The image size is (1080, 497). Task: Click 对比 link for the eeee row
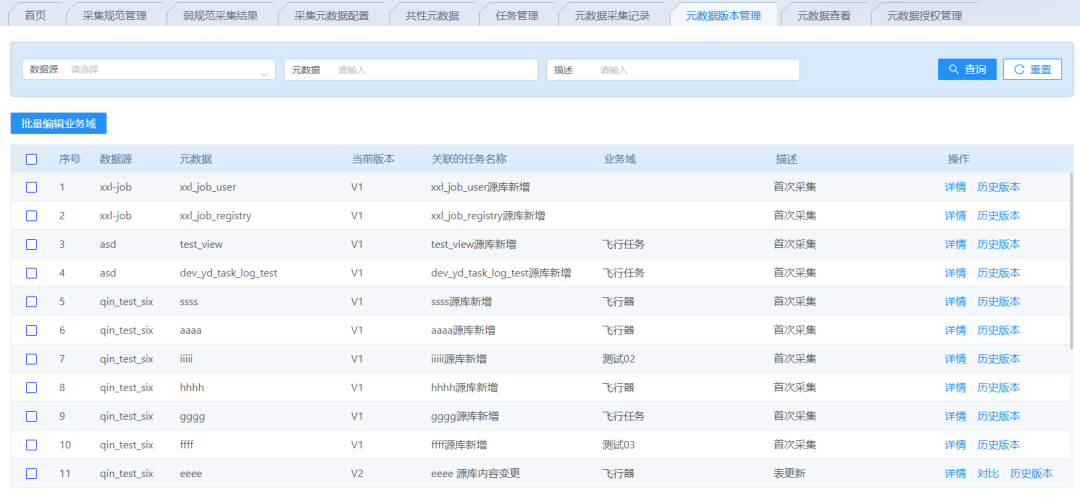click(x=987, y=474)
